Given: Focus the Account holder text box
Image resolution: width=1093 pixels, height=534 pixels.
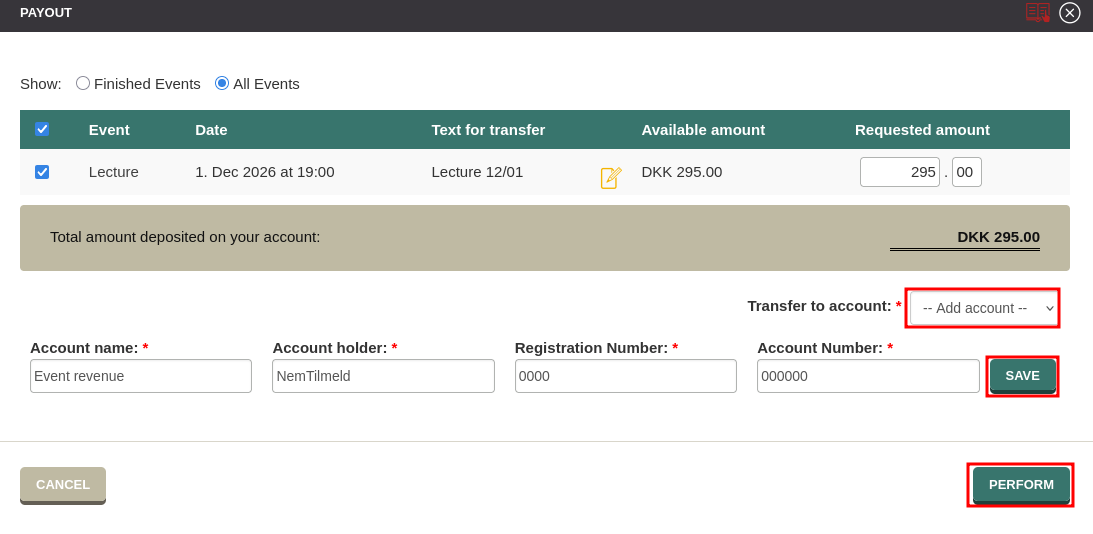Looking at the screenshot, I should point(383,376).
